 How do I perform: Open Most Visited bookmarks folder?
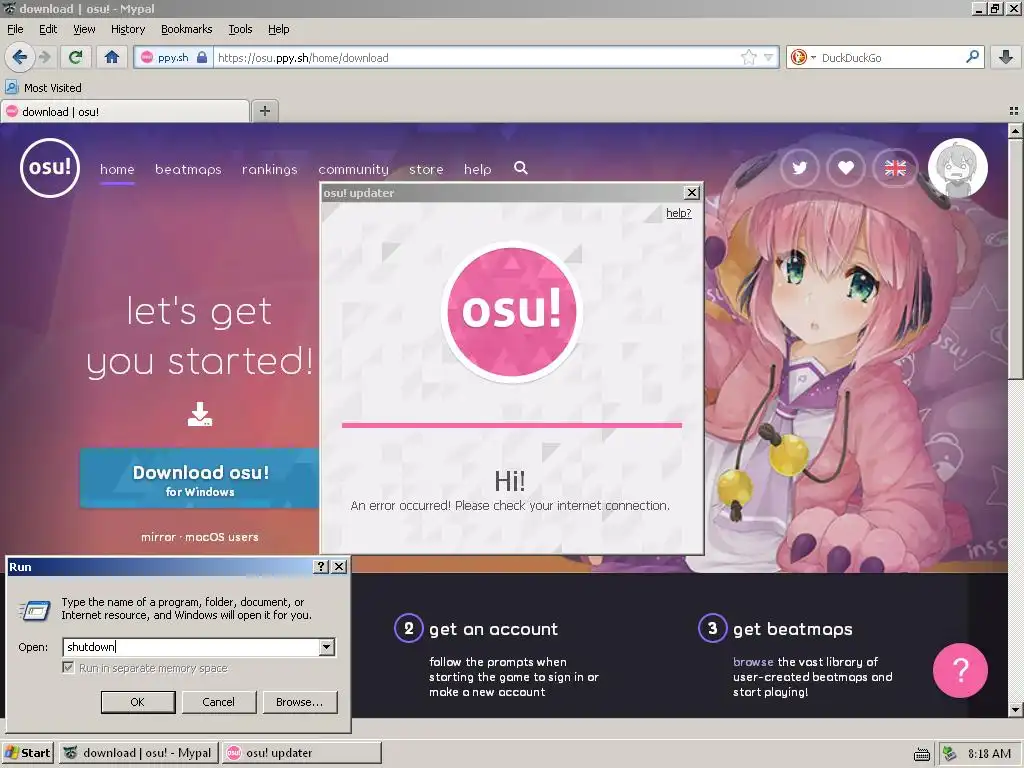(43, 88)
